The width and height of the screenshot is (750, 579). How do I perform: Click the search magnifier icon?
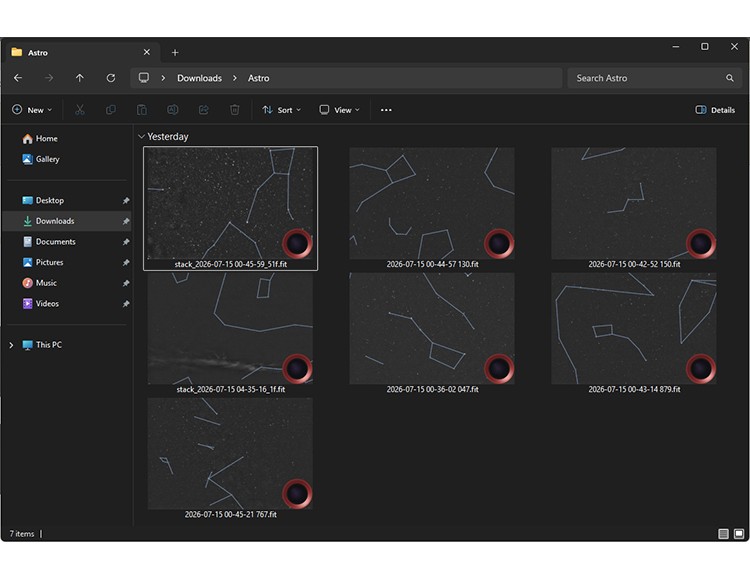[x=729, y=78]
